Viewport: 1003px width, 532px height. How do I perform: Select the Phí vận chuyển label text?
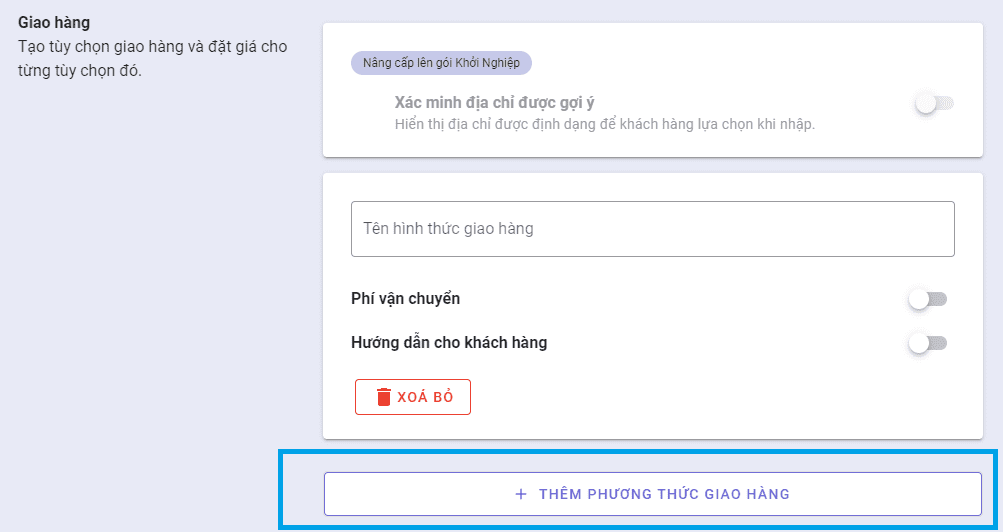point(406,299)
